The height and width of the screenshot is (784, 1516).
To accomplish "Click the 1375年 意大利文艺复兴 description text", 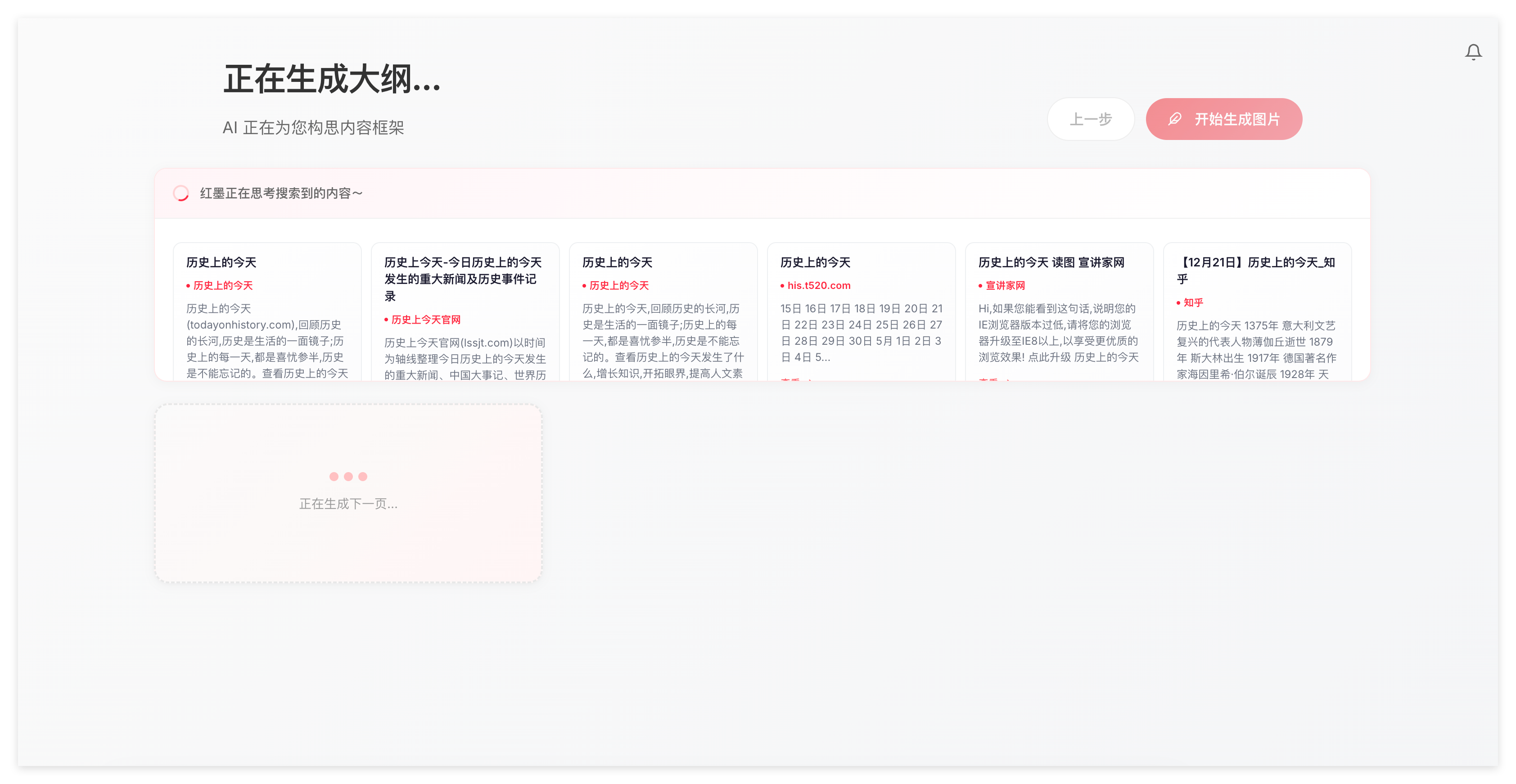I will tap(1256, 350).
